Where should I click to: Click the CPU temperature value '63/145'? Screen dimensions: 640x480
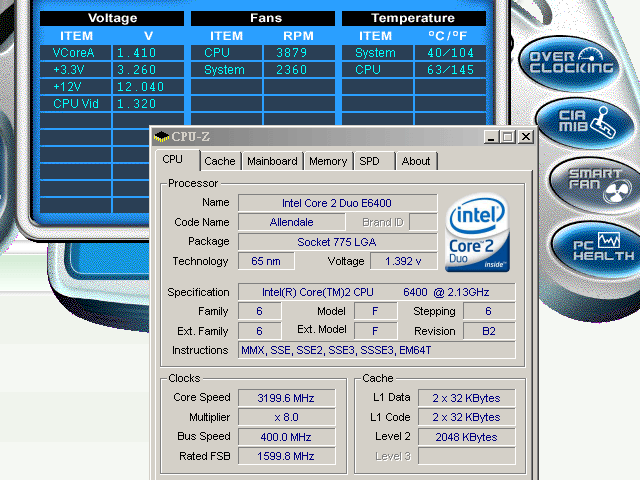click(x=450, y=70)
